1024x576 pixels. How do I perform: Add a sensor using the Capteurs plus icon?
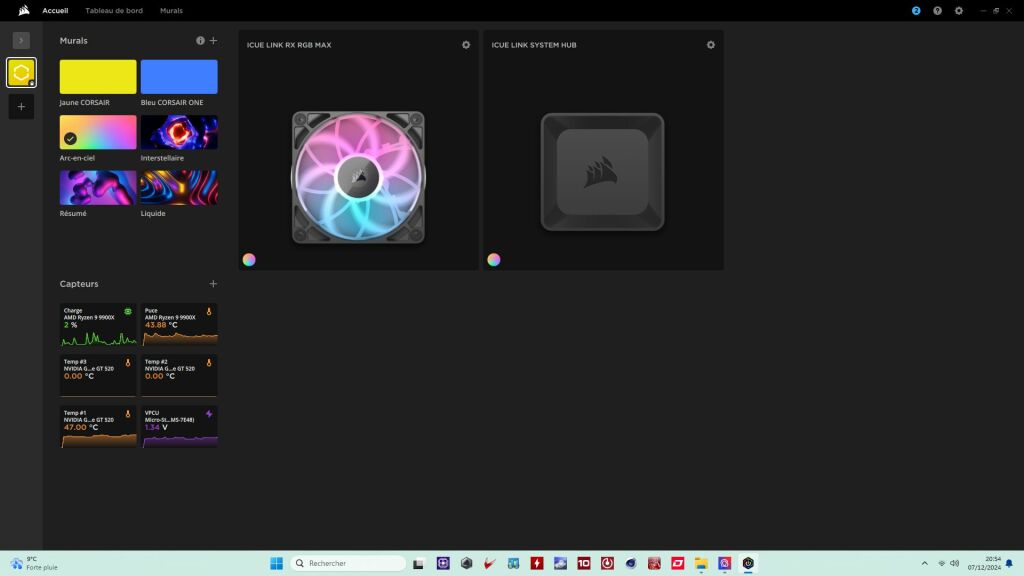[x=213, y=284]
